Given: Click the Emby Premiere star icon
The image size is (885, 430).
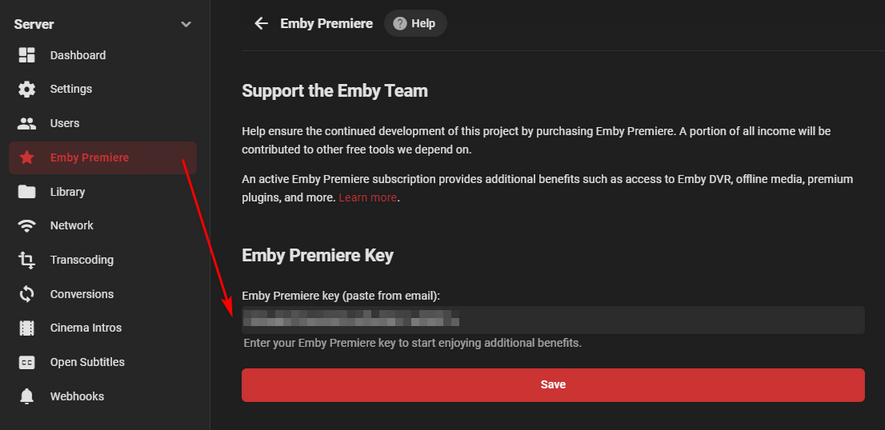Looking at the screenshot, I should click(27, 158).
